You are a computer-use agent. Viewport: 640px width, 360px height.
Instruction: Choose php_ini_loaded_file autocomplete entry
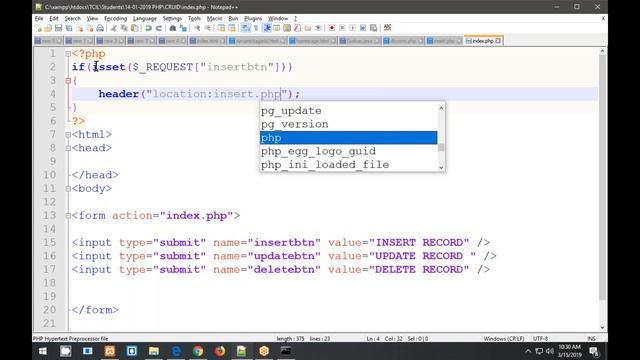coord(349,164)
